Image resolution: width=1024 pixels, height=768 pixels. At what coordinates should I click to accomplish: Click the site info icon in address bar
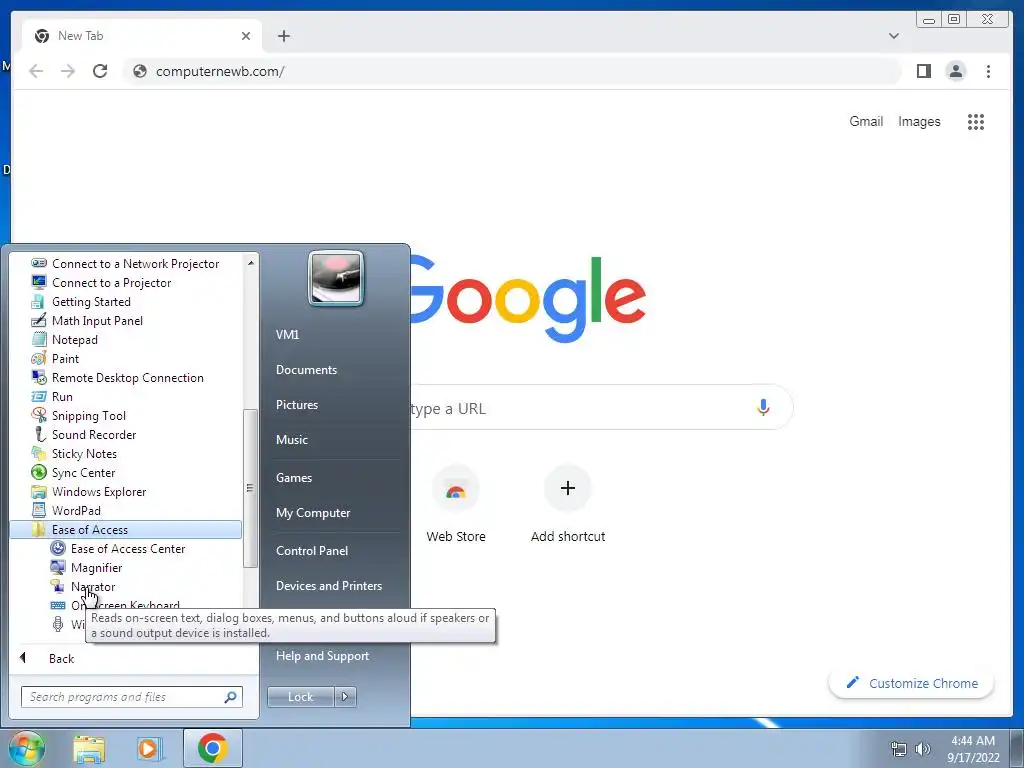pyautogui.click(x=140, y=71)
